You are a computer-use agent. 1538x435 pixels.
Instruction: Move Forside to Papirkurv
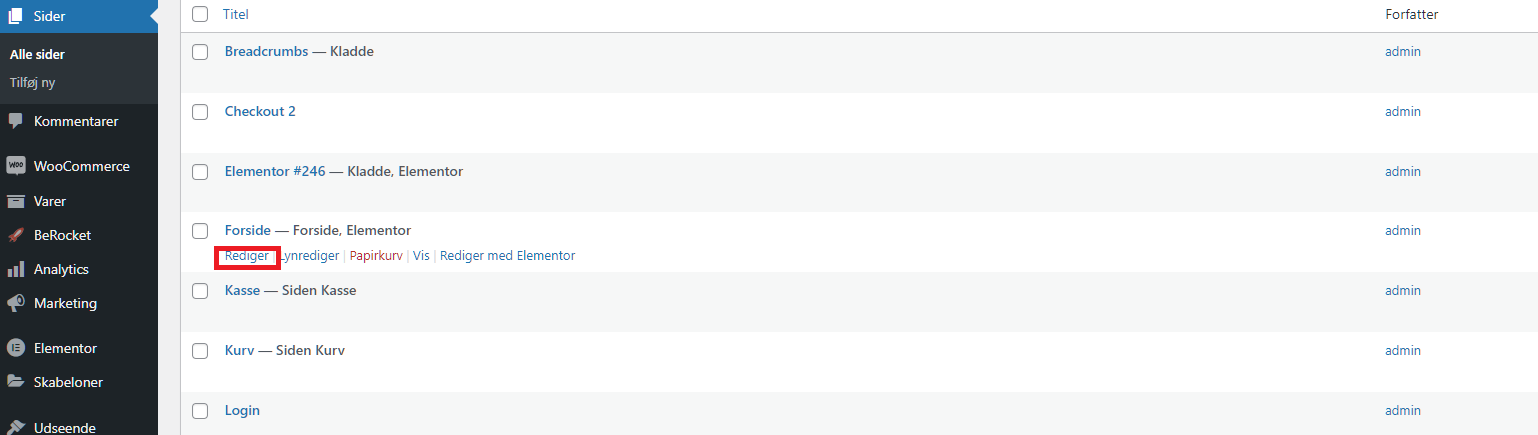pyautogui.click(x=376, y=256)
